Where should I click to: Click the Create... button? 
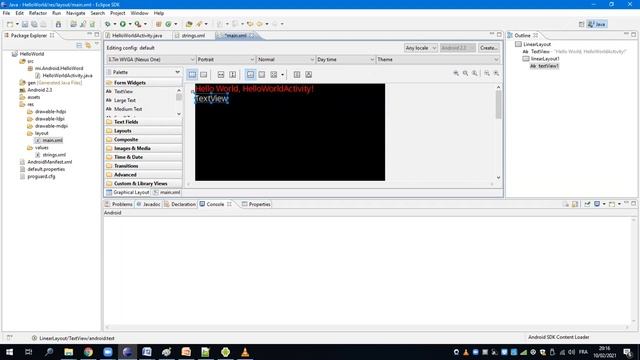[489, 48]
